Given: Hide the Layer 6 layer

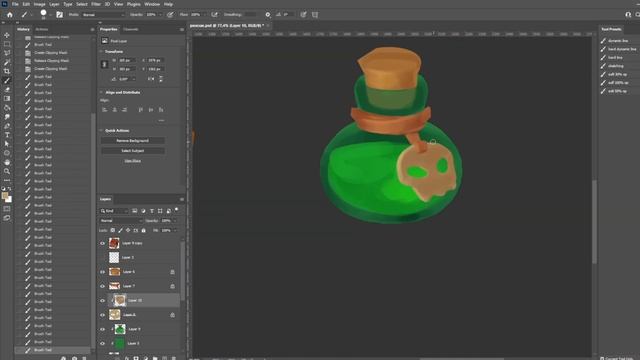Looking at the screenshot, I should 102,272.
